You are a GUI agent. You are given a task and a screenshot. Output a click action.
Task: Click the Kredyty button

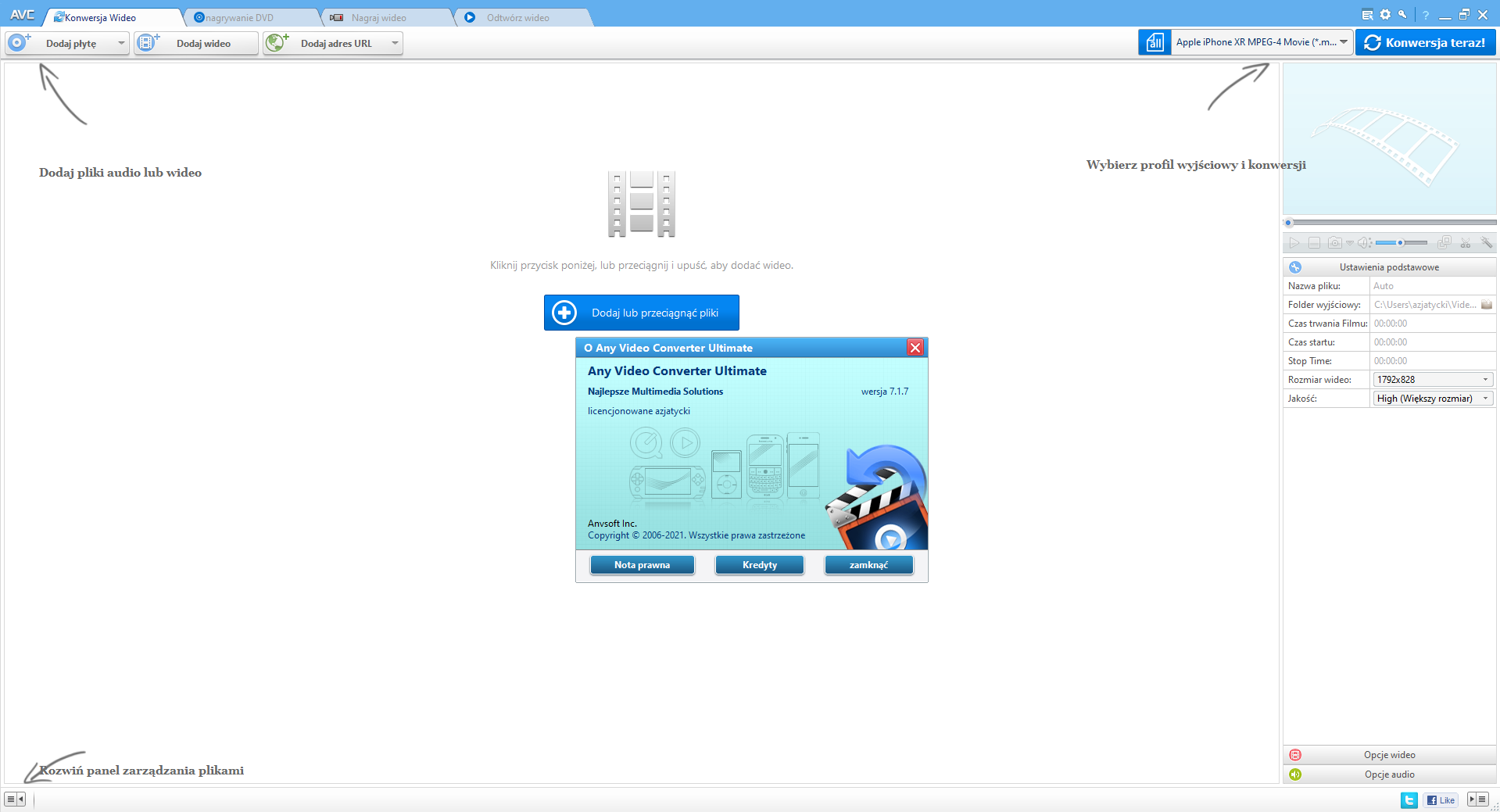[x=760, y=565]
